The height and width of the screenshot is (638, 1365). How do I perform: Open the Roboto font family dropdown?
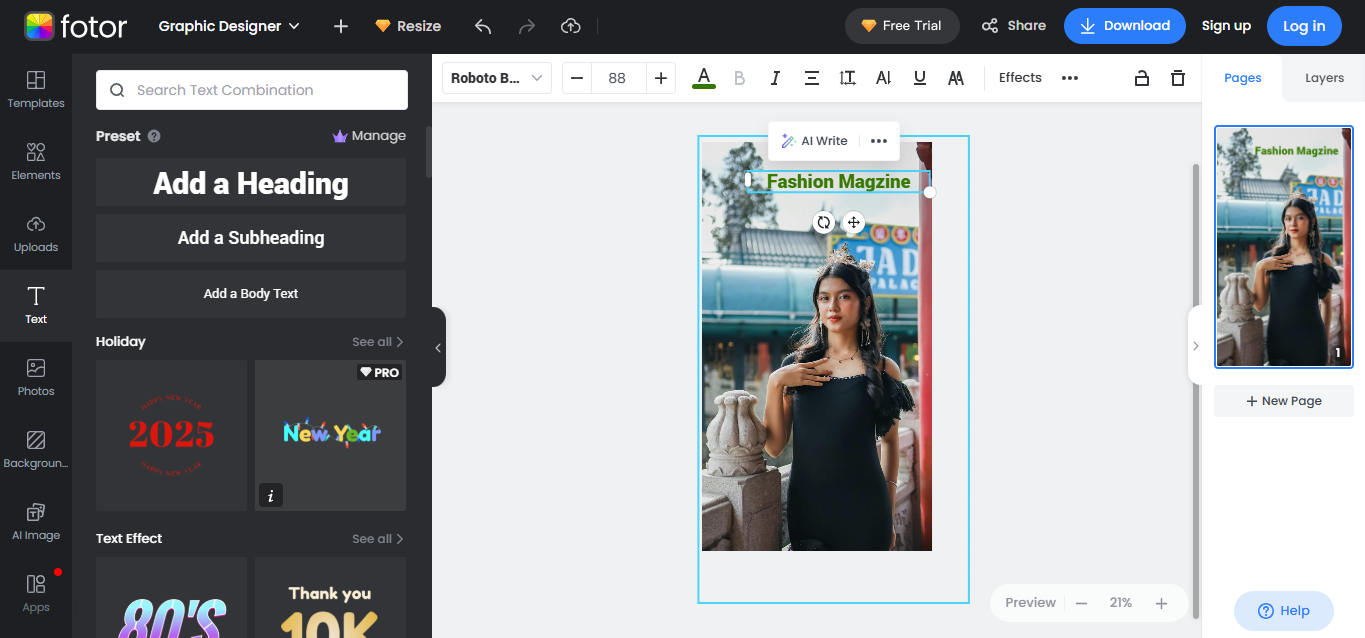(x=497, y=78)
